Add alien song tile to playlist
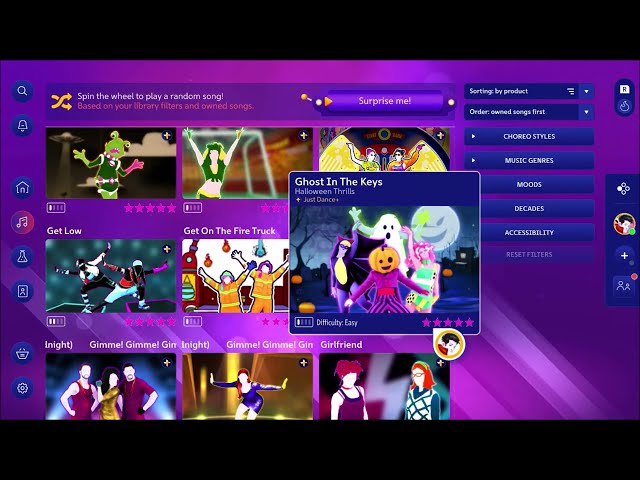The width and height of the screenshot is (640, 480). pos(167,136)
